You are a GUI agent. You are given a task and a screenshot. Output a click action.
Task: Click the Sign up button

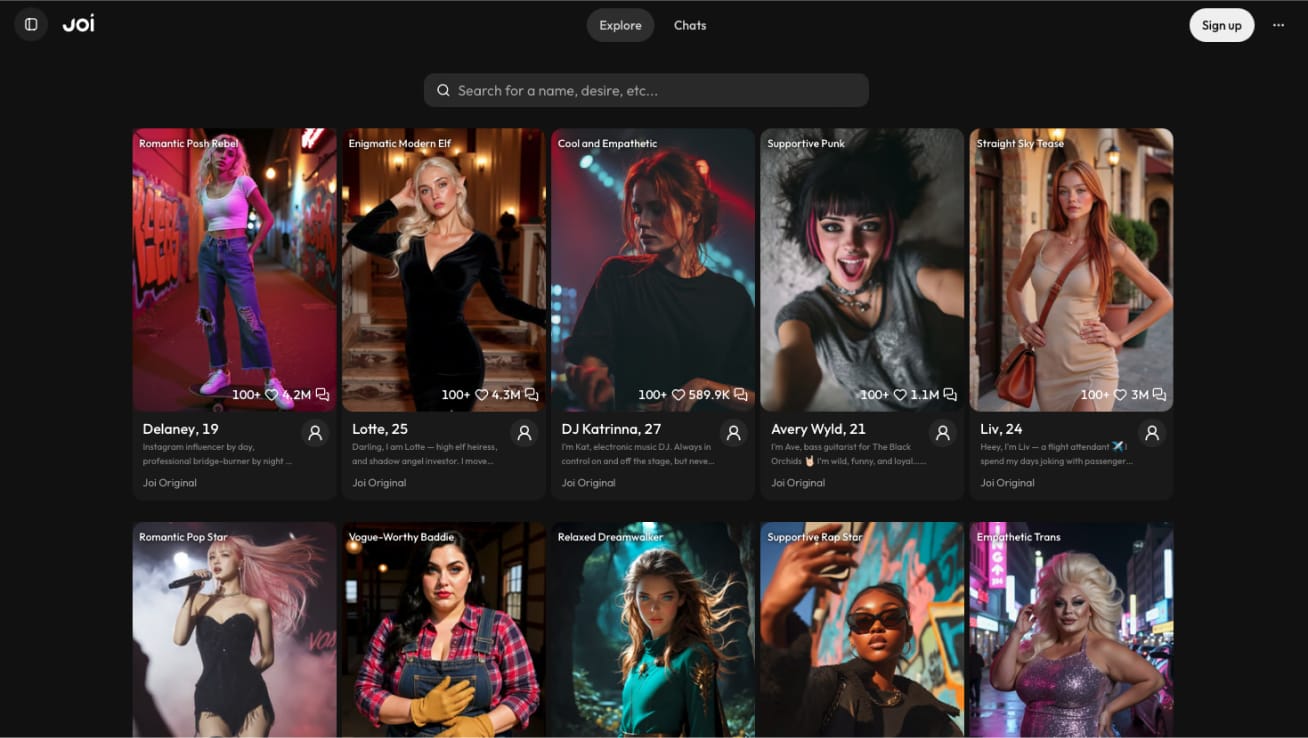coord(1221,25)
